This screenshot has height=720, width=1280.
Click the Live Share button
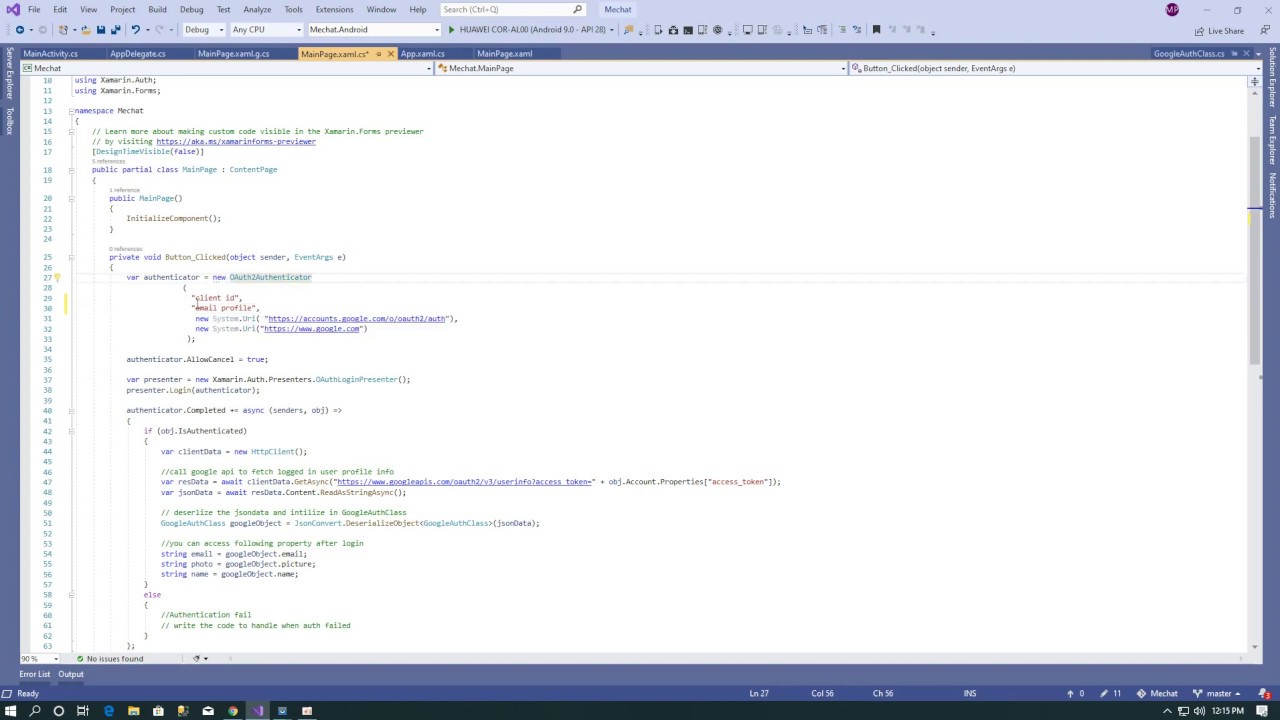pyautogui.click(x=1217, y=31)
